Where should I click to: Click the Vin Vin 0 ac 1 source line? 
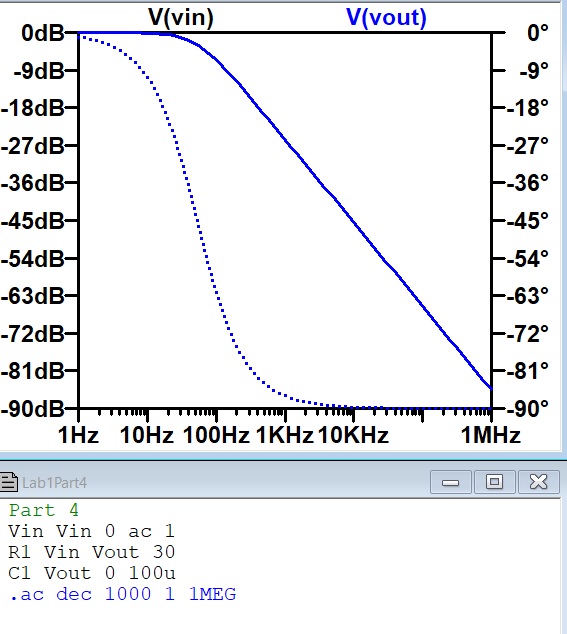pyautogui.click(x=91, y=531)
